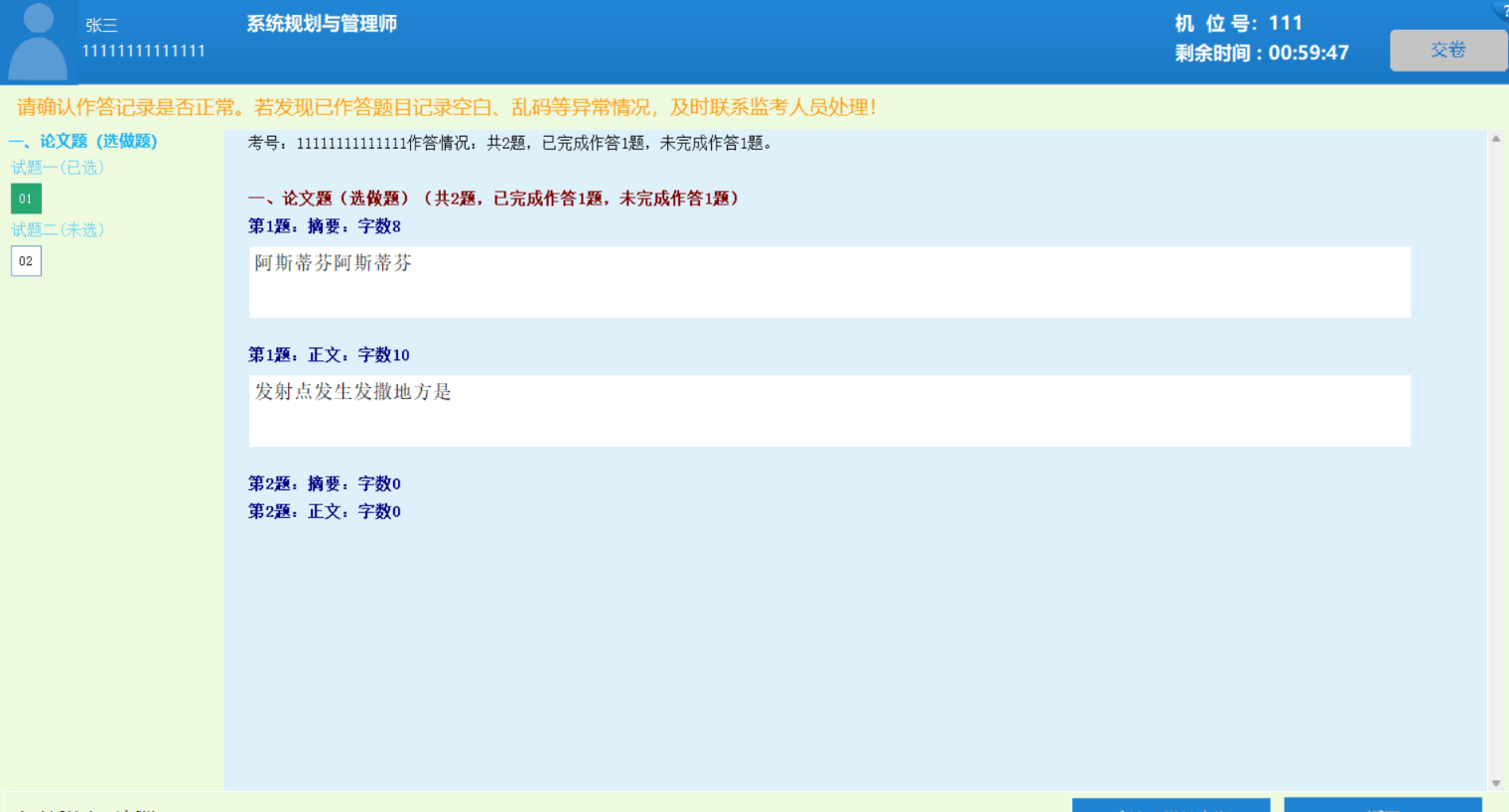
Task: Open 试题二(未选) in the sidebar
Action: pos(58,230)
